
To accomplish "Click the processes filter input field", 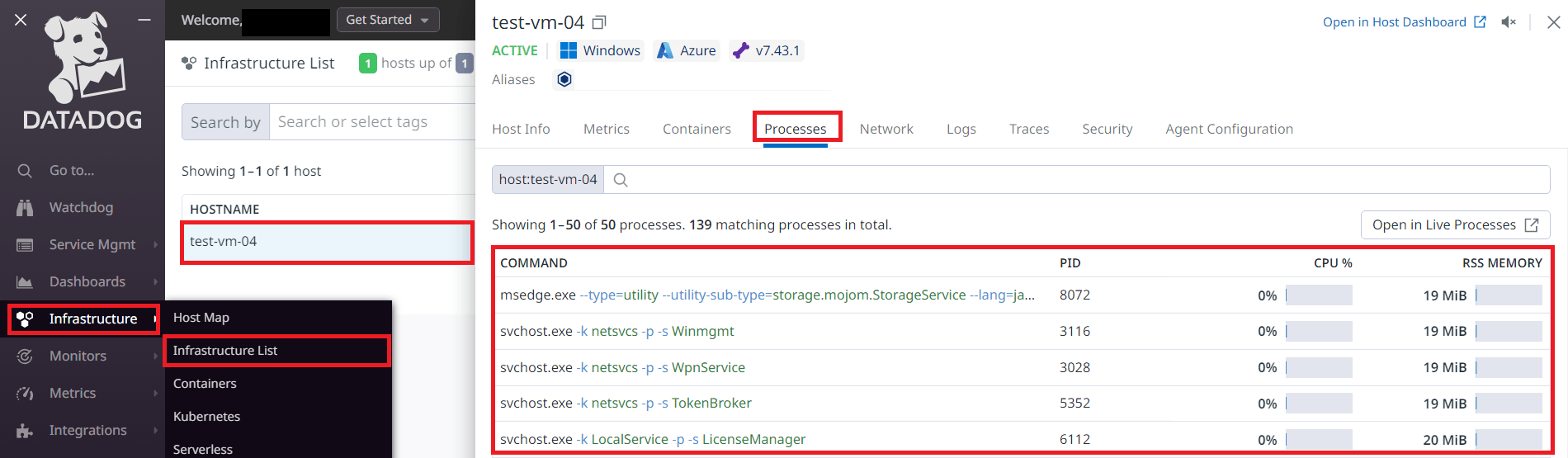I will pyautogui.click(x=1077, y=180).
